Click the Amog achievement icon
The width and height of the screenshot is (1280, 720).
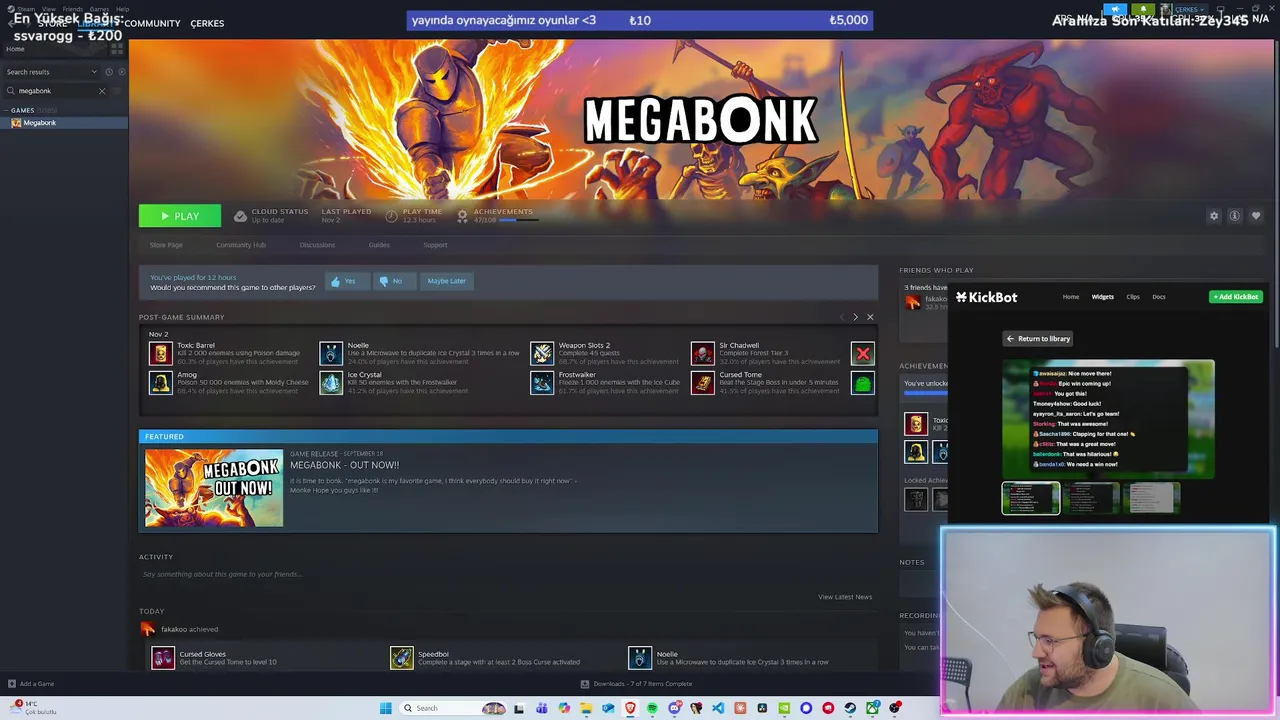tap(160, 382)
